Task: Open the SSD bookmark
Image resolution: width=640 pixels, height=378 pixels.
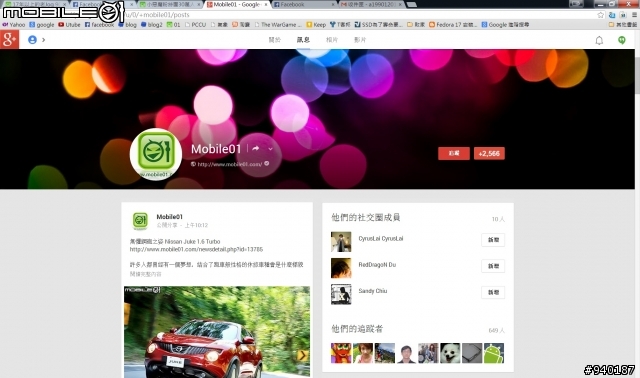Action: pos(379,24)
